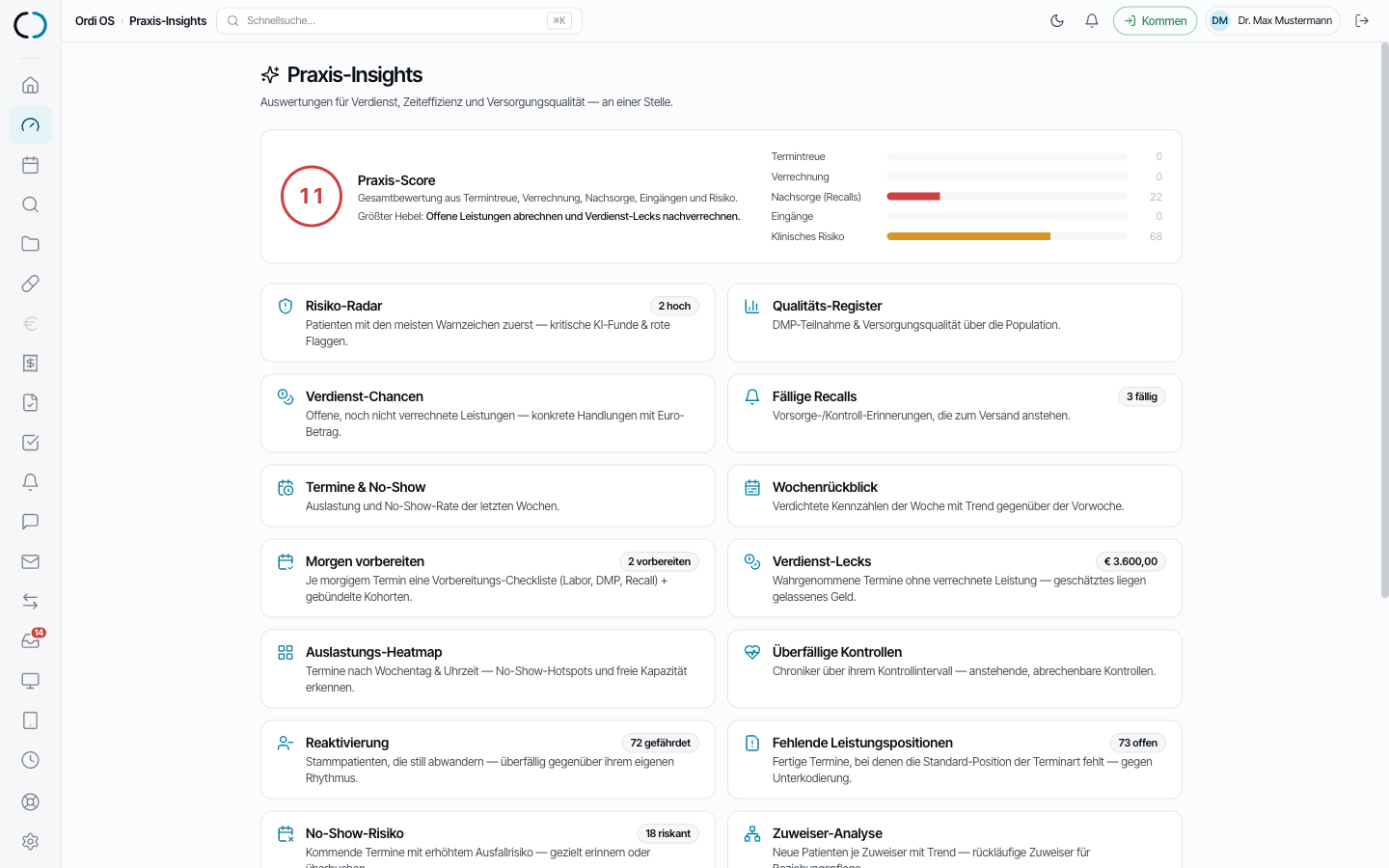Click Ordi OS breadcrumb
1389x868 pixels.
[95, 20]
